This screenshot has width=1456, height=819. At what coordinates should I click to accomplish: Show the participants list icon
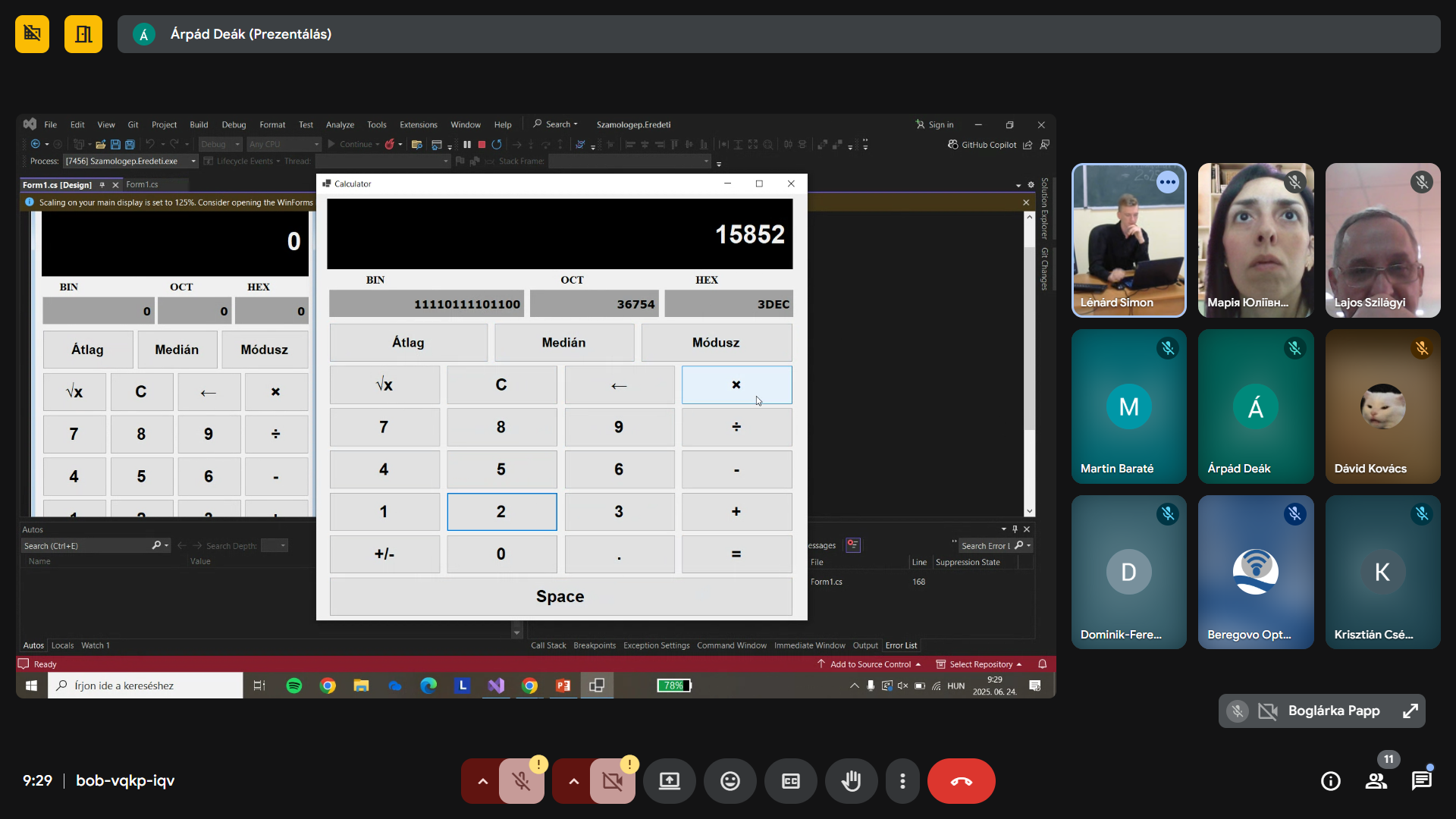(1376, 781)
